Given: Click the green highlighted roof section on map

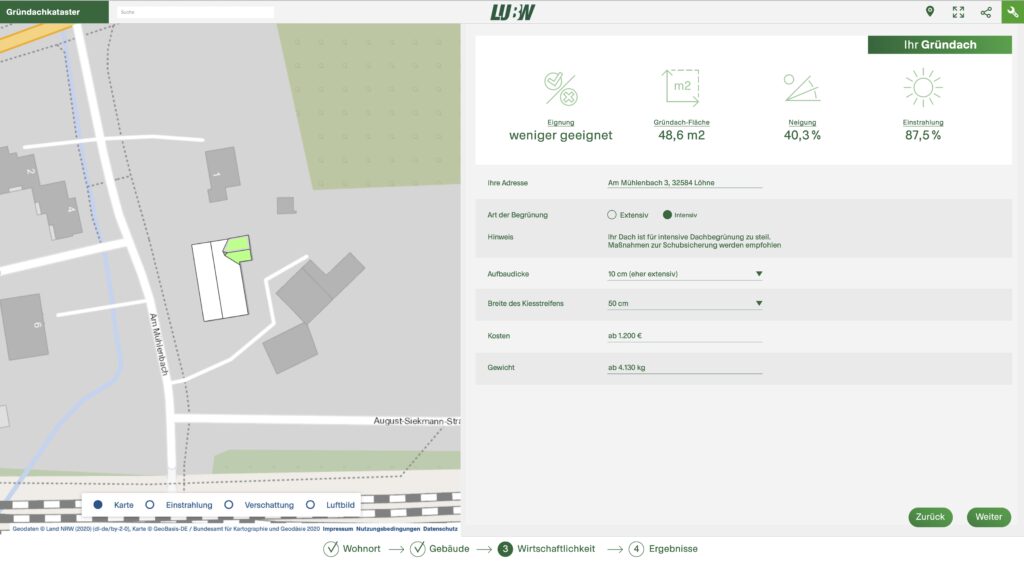Looking at the screenshot, I should tap(237, 248).
